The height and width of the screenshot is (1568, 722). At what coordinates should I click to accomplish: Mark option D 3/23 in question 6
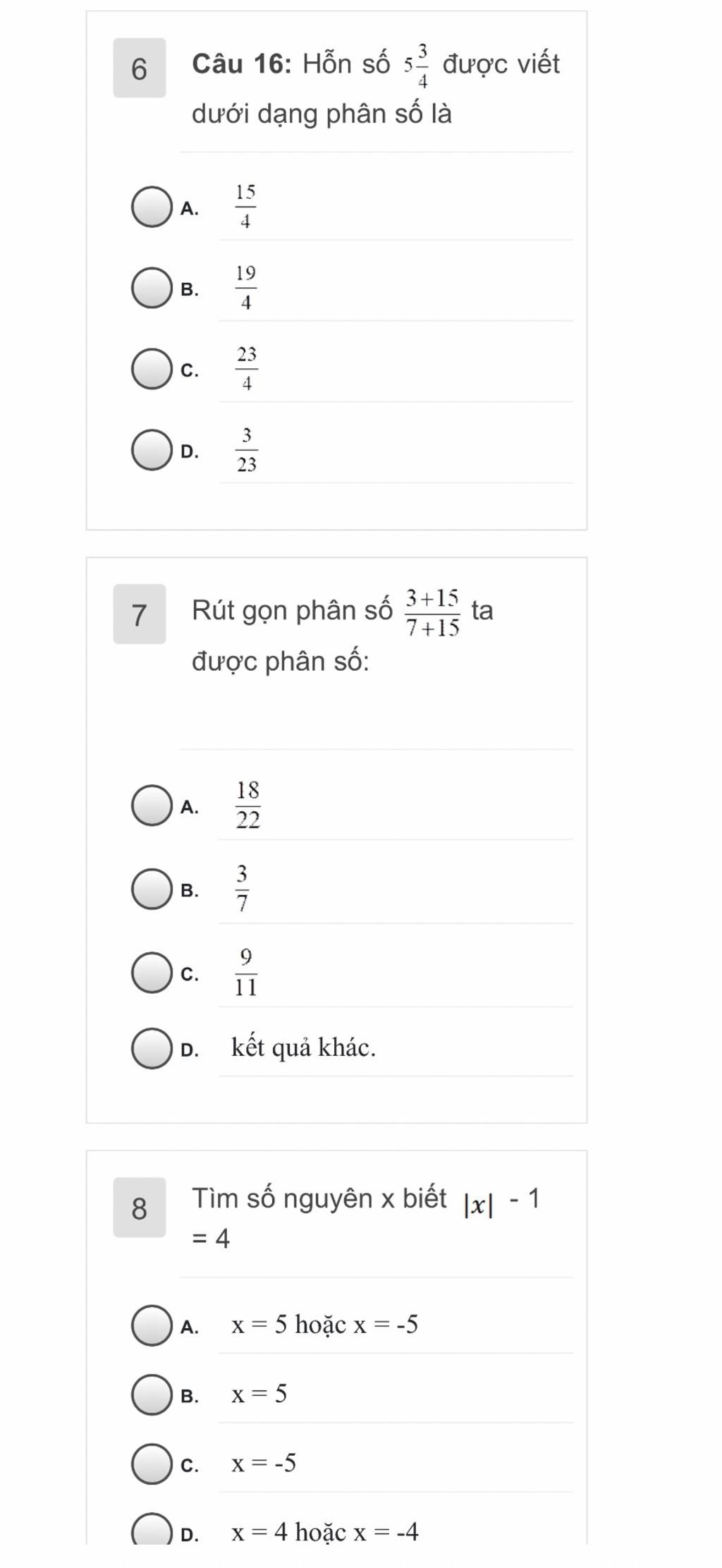point(152,450)
